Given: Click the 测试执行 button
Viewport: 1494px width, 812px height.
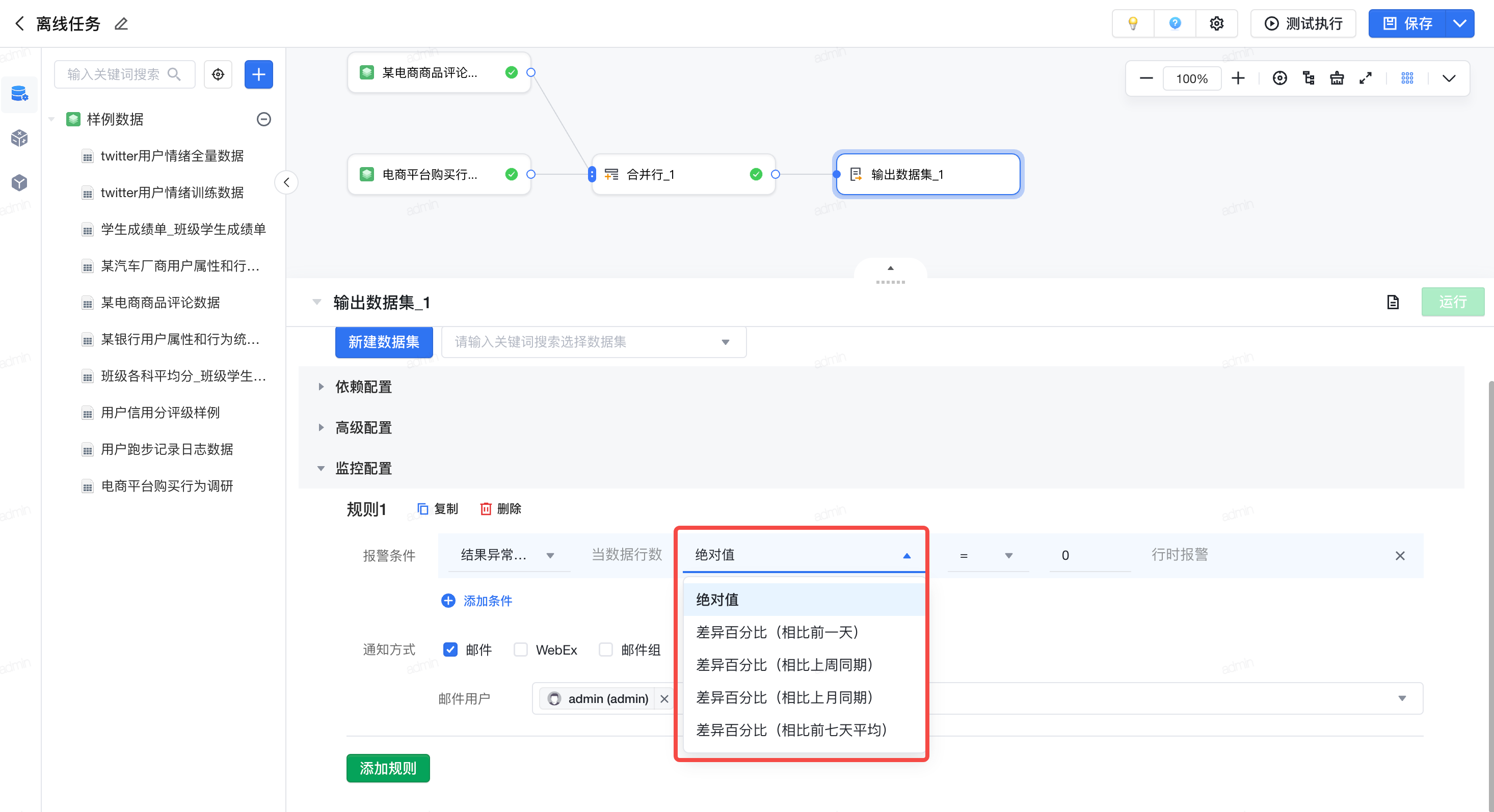Looking at the screenshot, I should 1302,23.
